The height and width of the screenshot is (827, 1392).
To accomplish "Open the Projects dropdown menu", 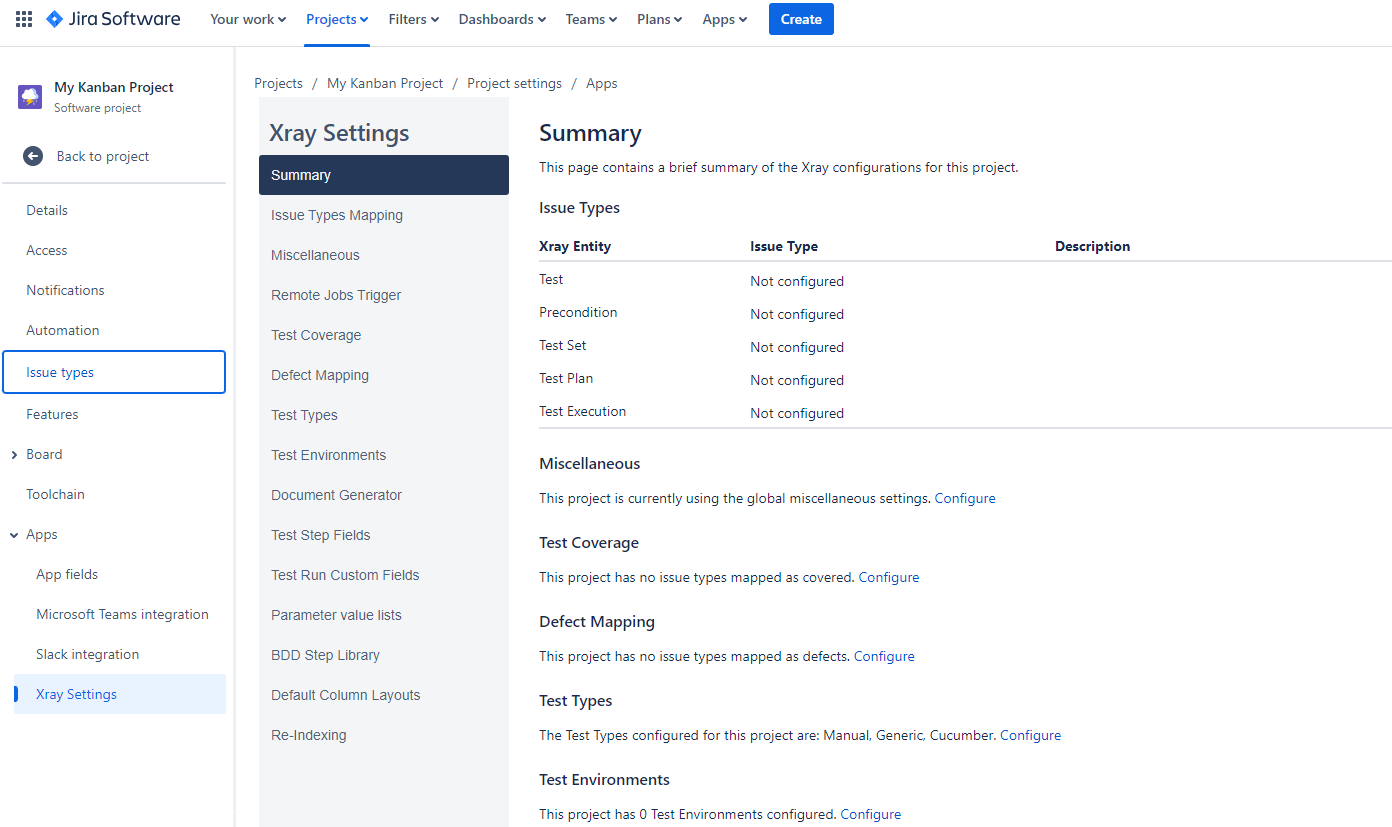I will [x=337, y=19].
